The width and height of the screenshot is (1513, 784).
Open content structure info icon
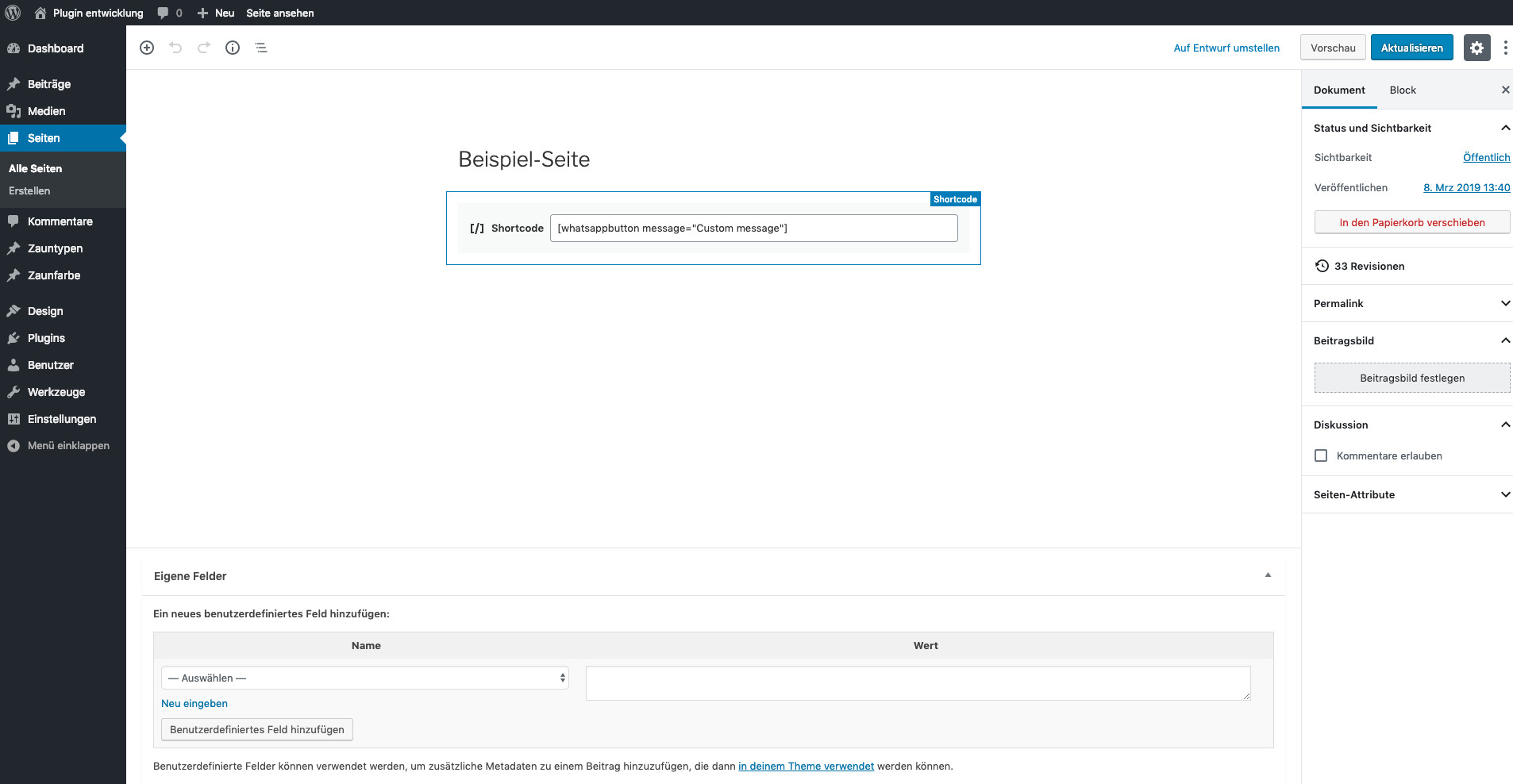tap(233, 48)
